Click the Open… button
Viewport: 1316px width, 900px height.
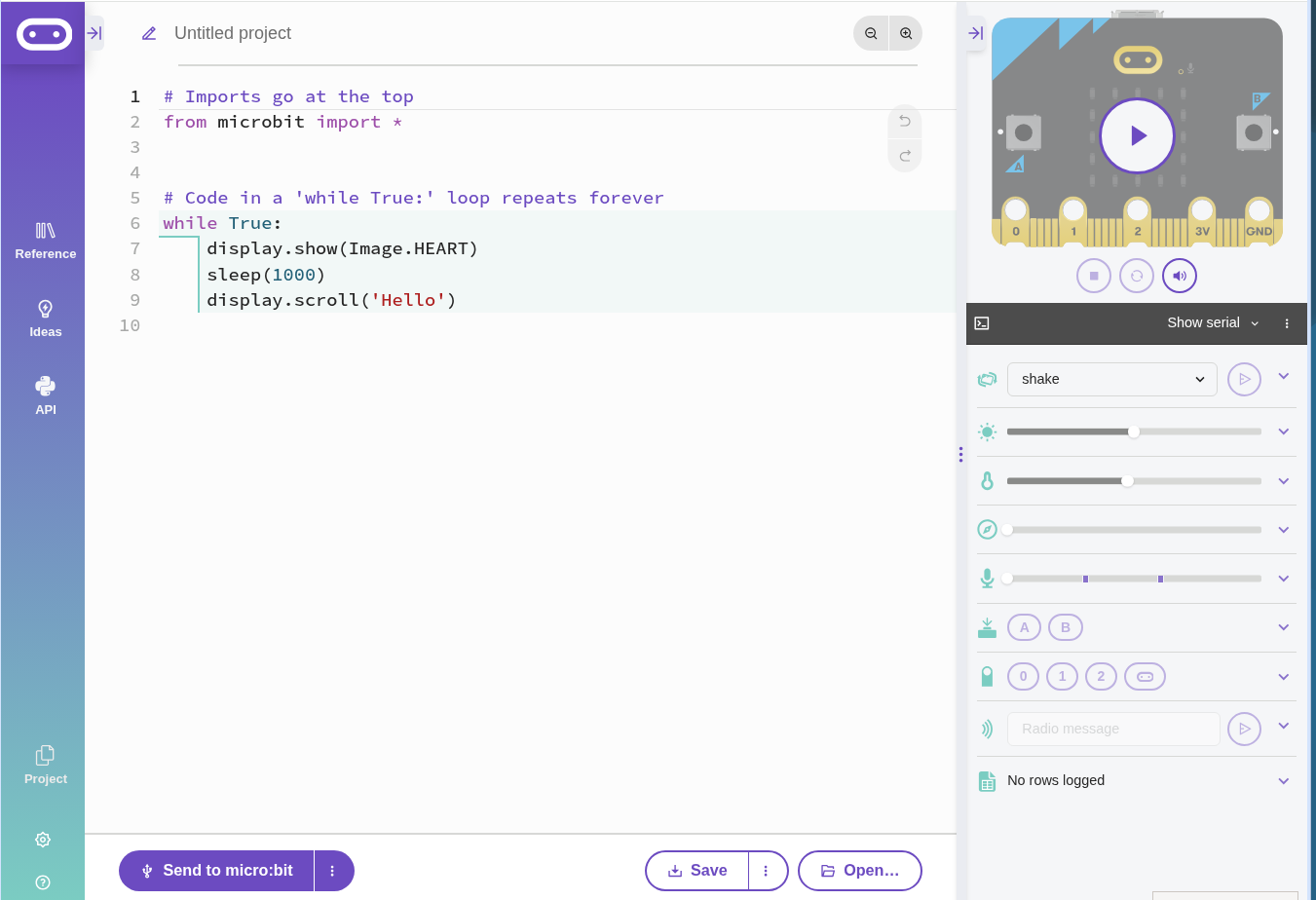pos(859,871)
